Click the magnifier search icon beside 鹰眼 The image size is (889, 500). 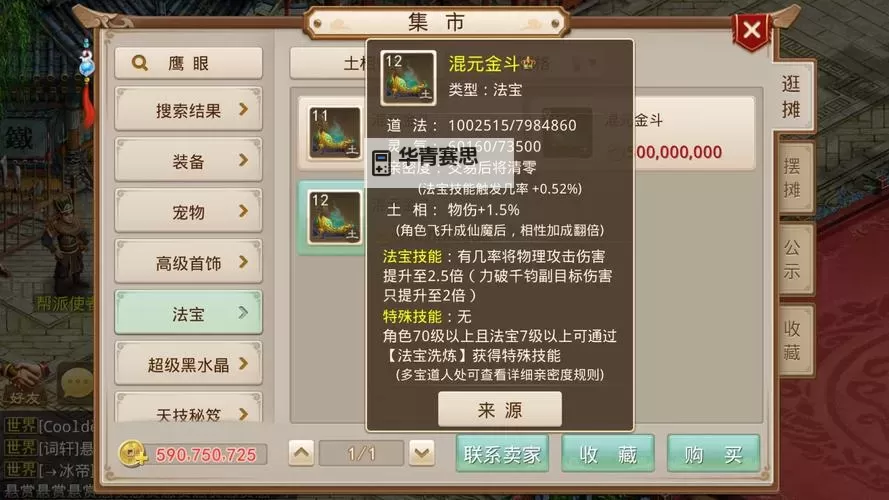[x=139, y=62]
